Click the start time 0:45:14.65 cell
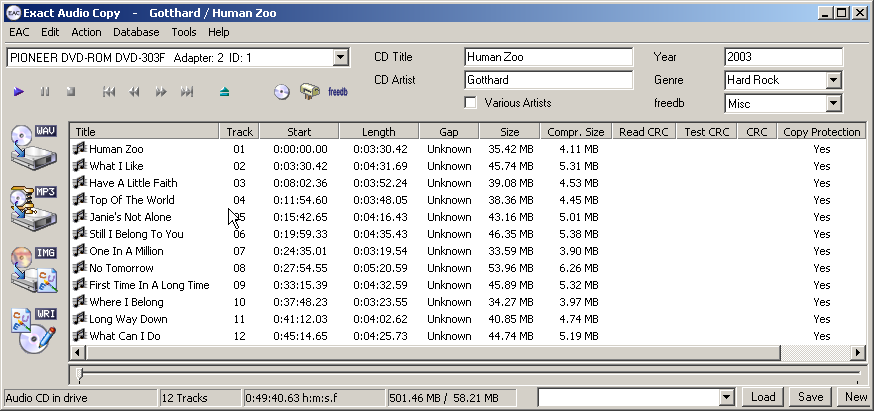 click(300, 336)
